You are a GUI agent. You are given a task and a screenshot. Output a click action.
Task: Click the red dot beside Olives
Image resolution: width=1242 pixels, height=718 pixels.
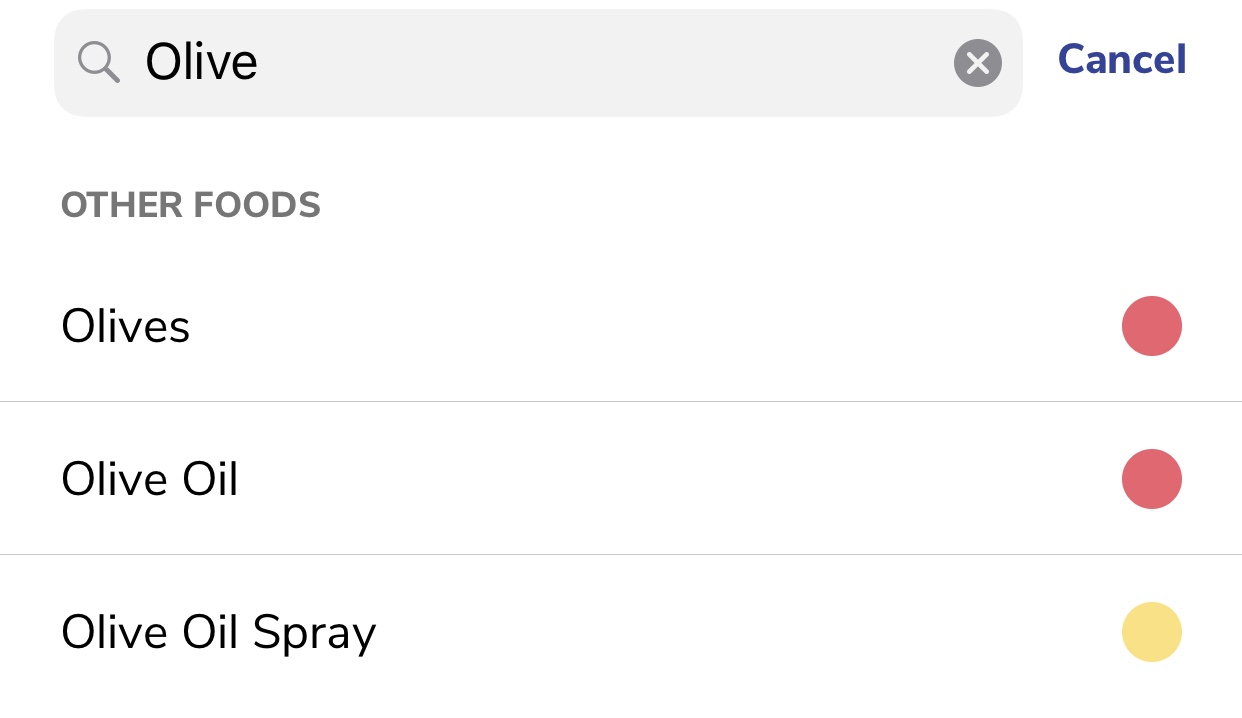click(x=1151, y=326)
